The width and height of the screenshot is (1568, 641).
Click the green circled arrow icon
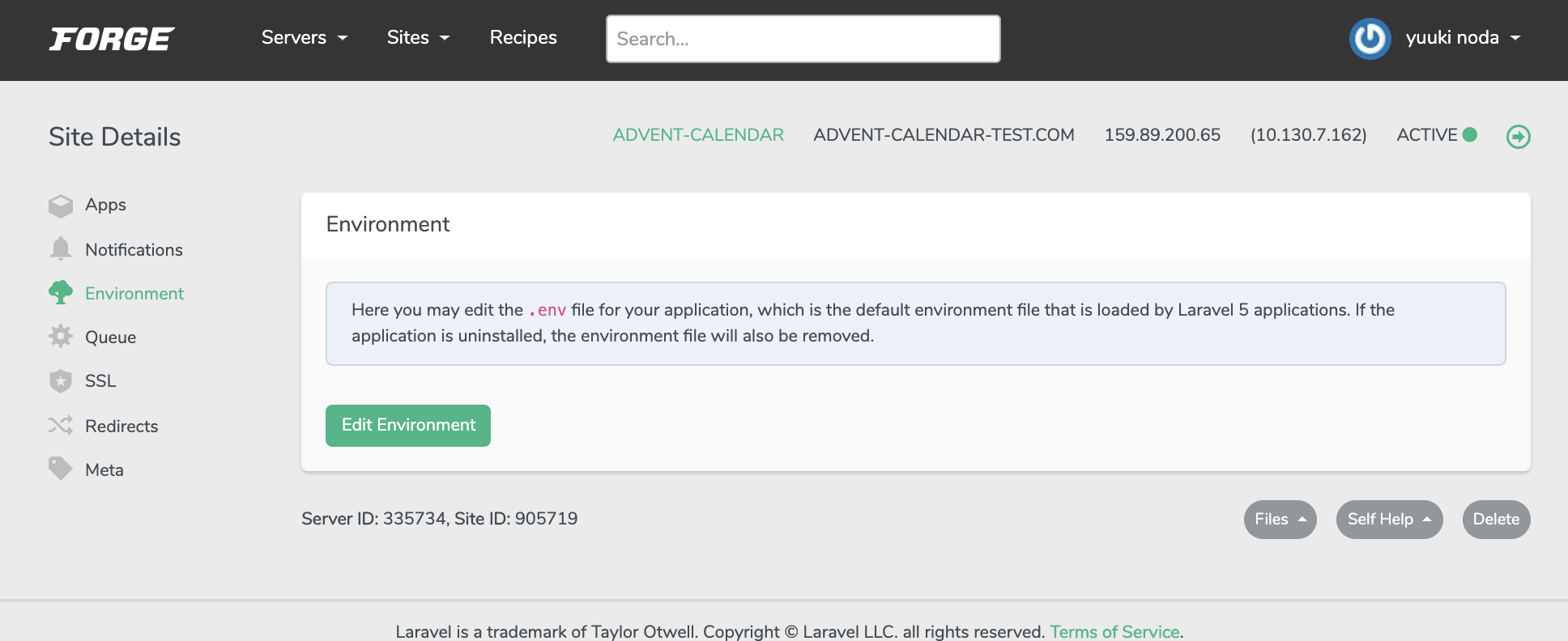pos(1519,137)
